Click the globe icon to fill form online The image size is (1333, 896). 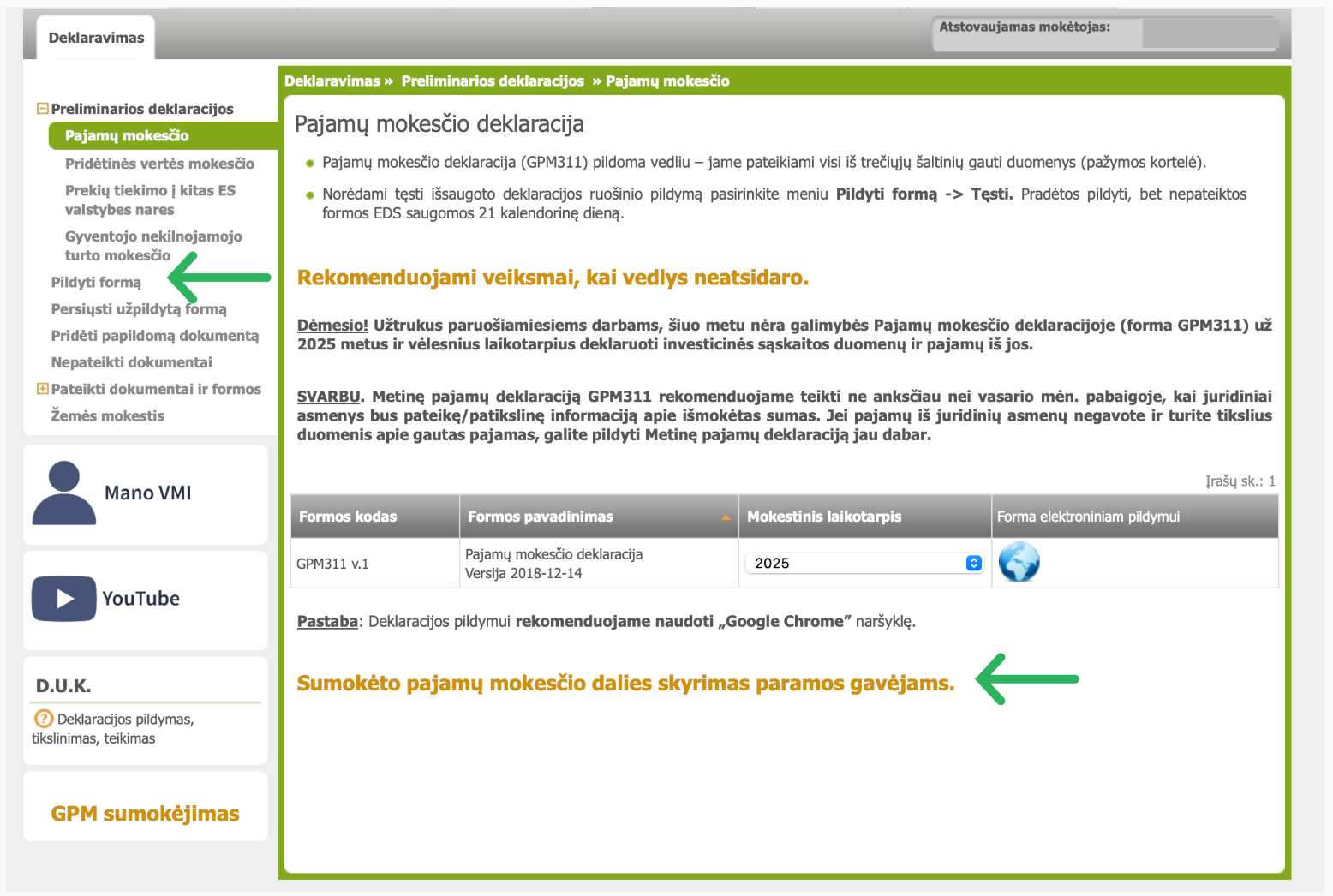tap(1018, 563)
